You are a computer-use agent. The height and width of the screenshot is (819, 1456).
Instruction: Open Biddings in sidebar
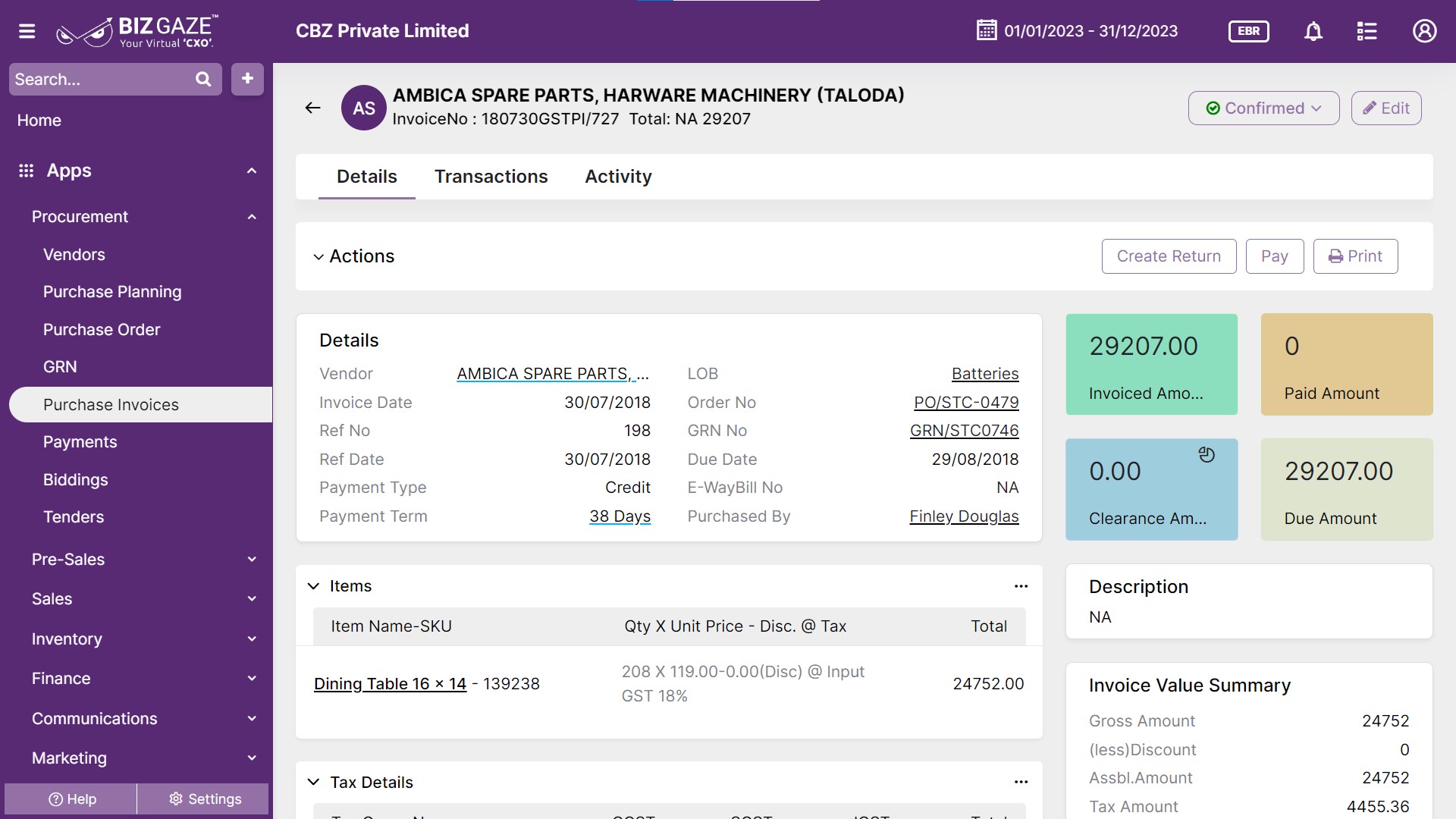tap(75, 480)
